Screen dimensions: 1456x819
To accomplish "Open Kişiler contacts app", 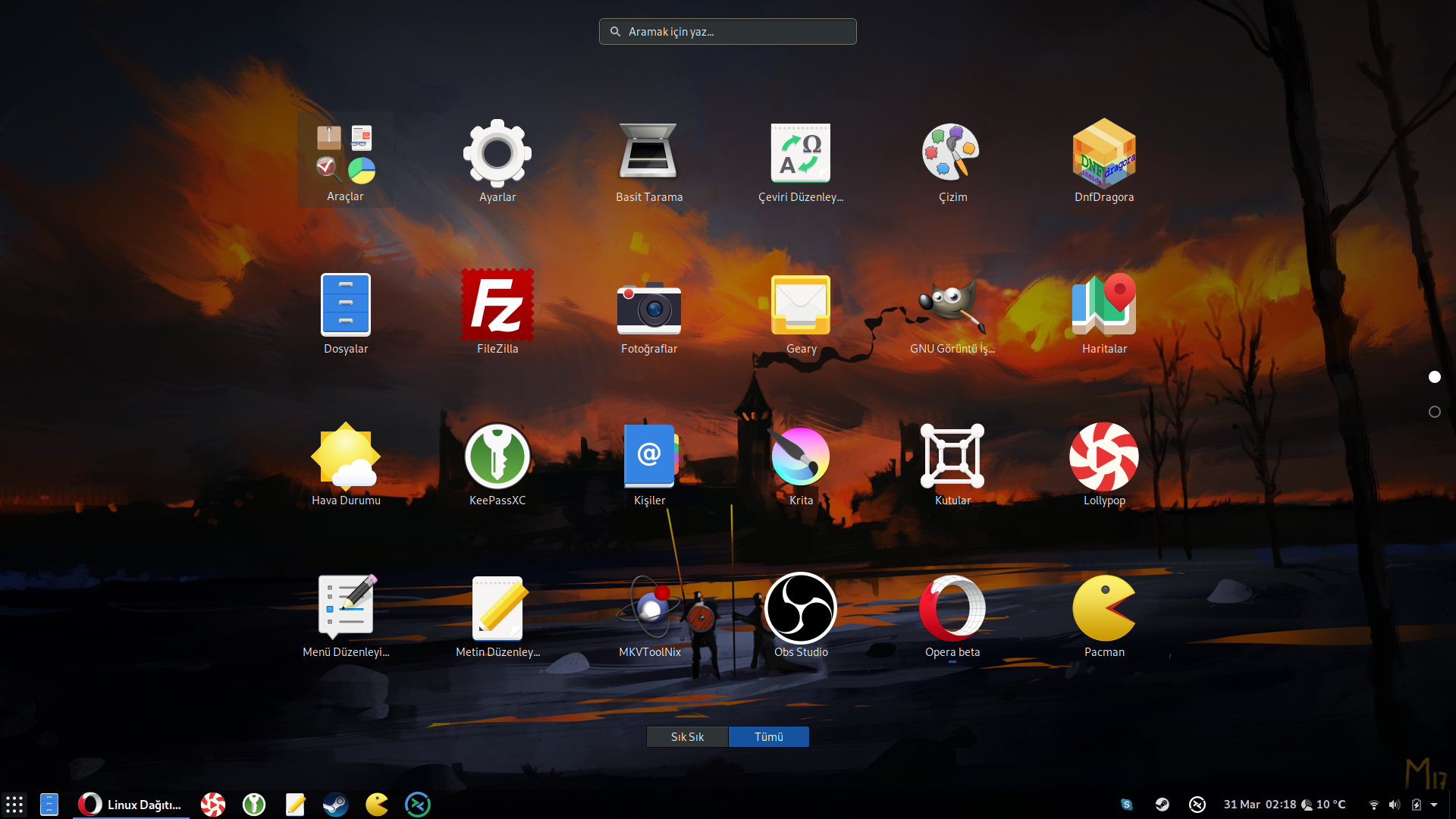I will 649,463.
